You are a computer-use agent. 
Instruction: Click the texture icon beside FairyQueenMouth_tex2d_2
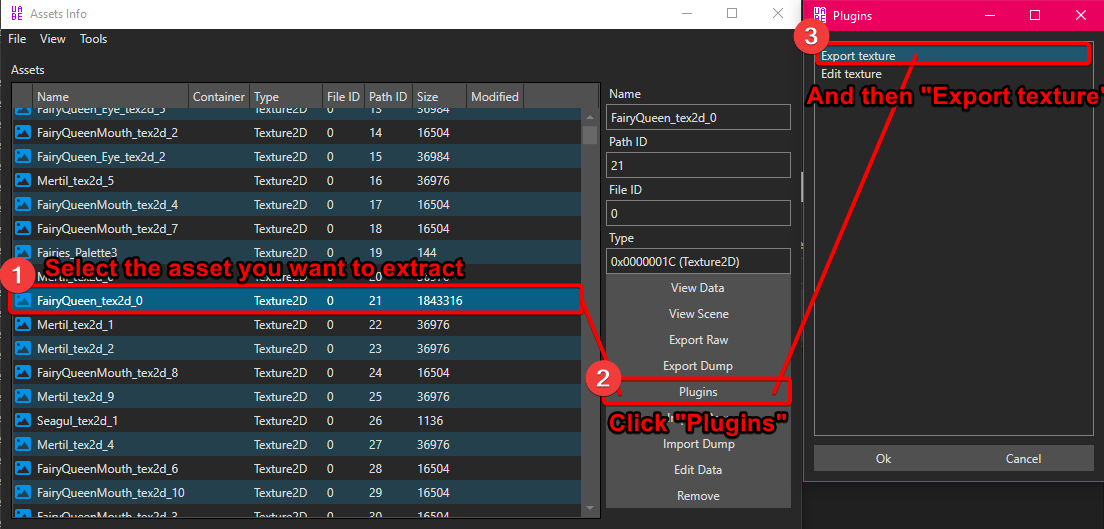coord(23,132)
